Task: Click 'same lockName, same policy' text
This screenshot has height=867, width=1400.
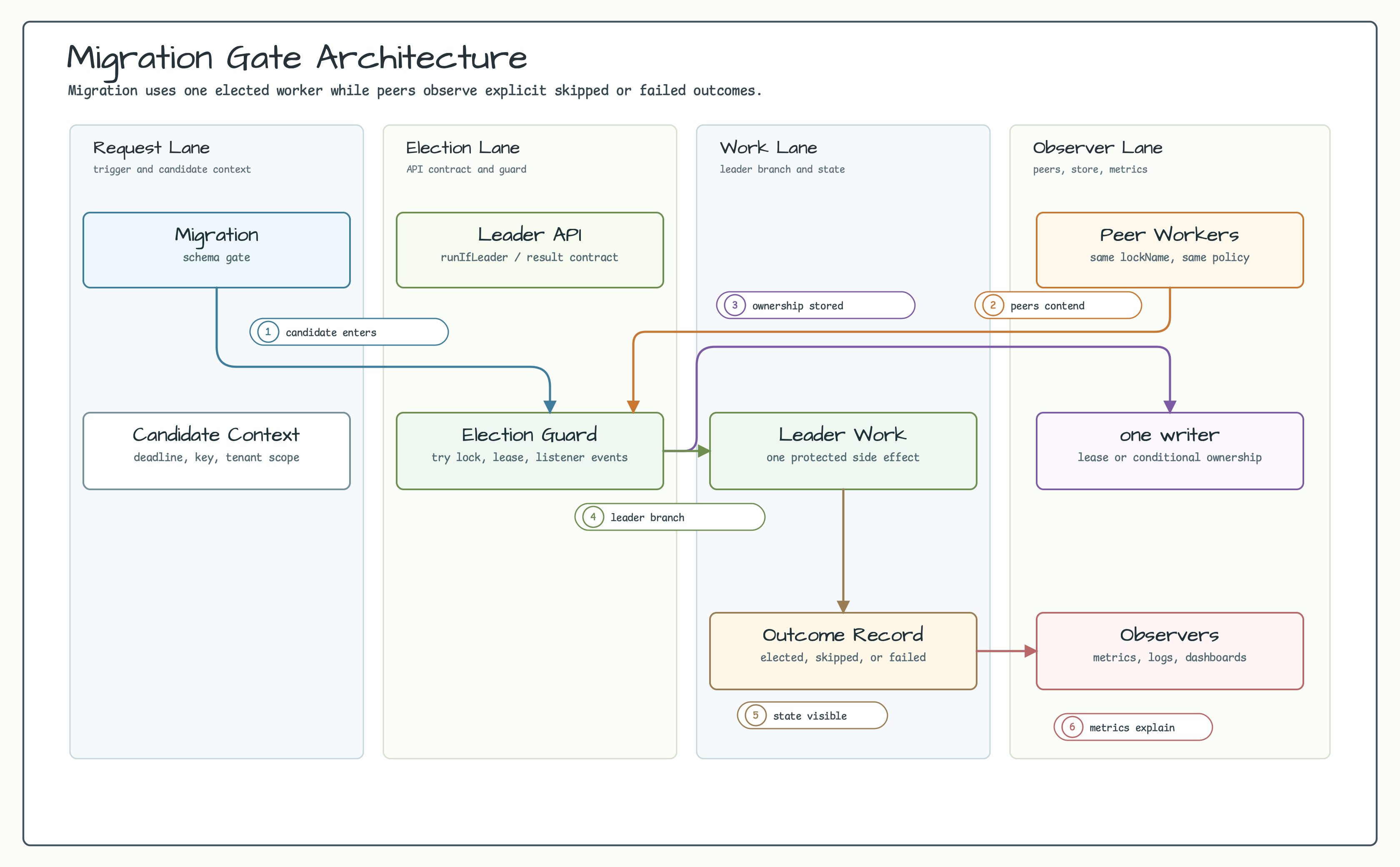Action: click(1169, 258)
